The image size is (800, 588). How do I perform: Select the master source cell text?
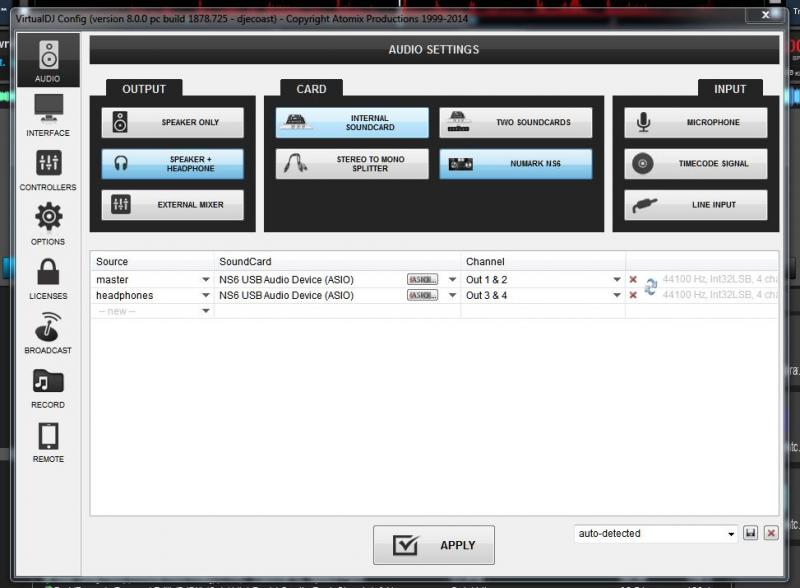(112, 280)
